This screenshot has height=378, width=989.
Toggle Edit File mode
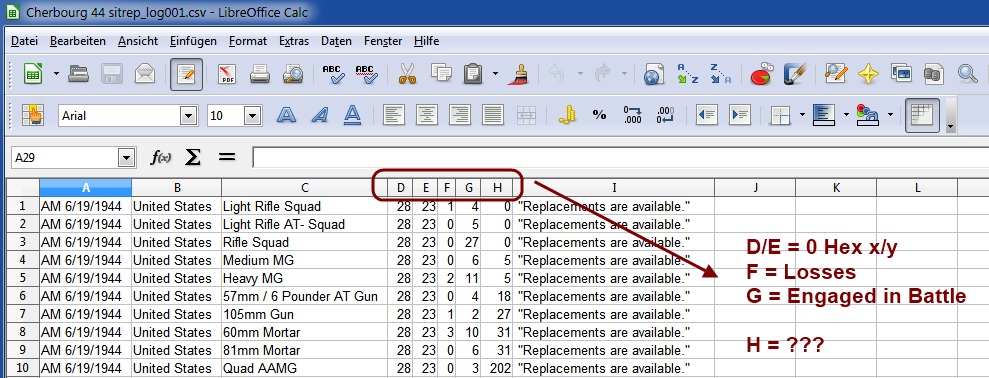point(186,74)
